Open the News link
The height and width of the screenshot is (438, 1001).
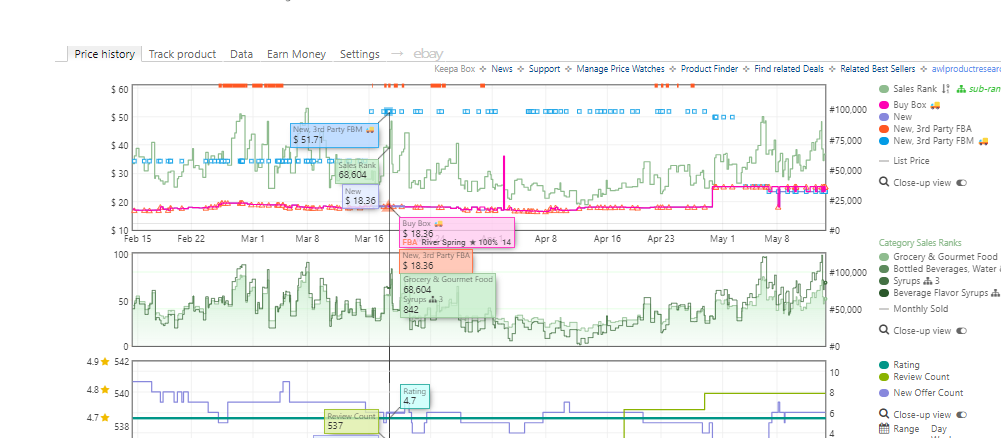click(502, 69)
